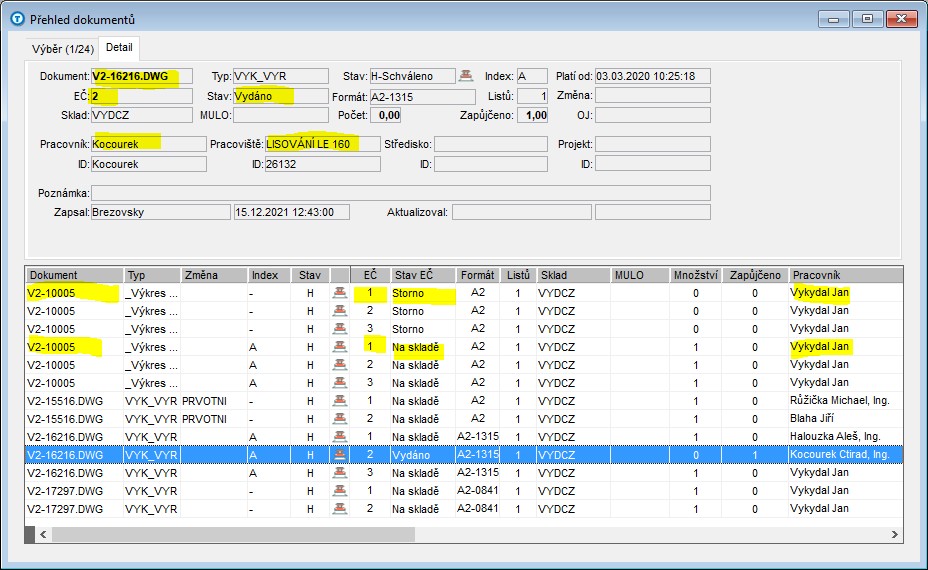Image resolution: width=928 pixels, height=570 pixels.
Task: Click the empty MULO field in the detail
Action: [281, 115]
